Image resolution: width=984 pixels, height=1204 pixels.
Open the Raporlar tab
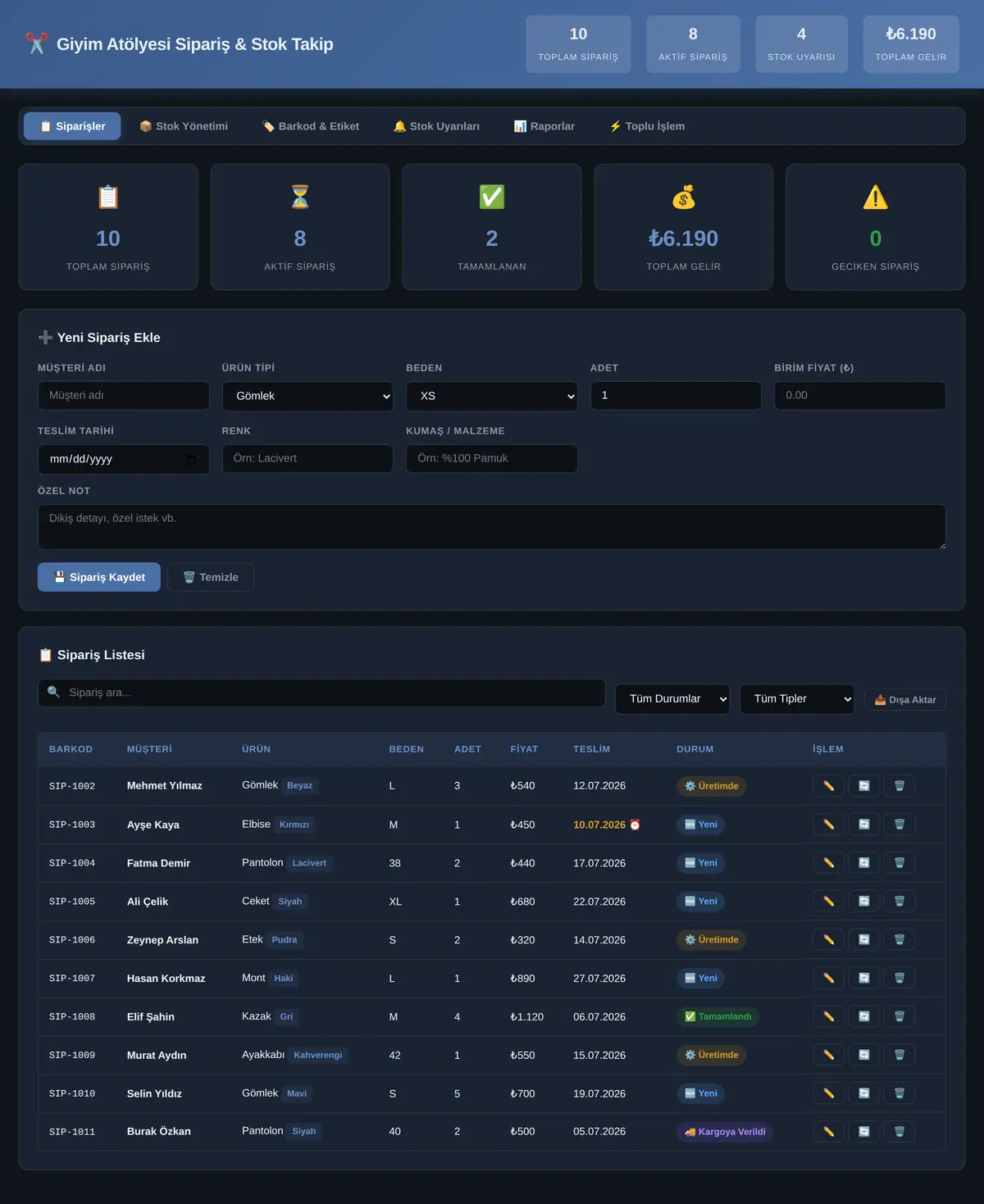click(x=544, y=126)
